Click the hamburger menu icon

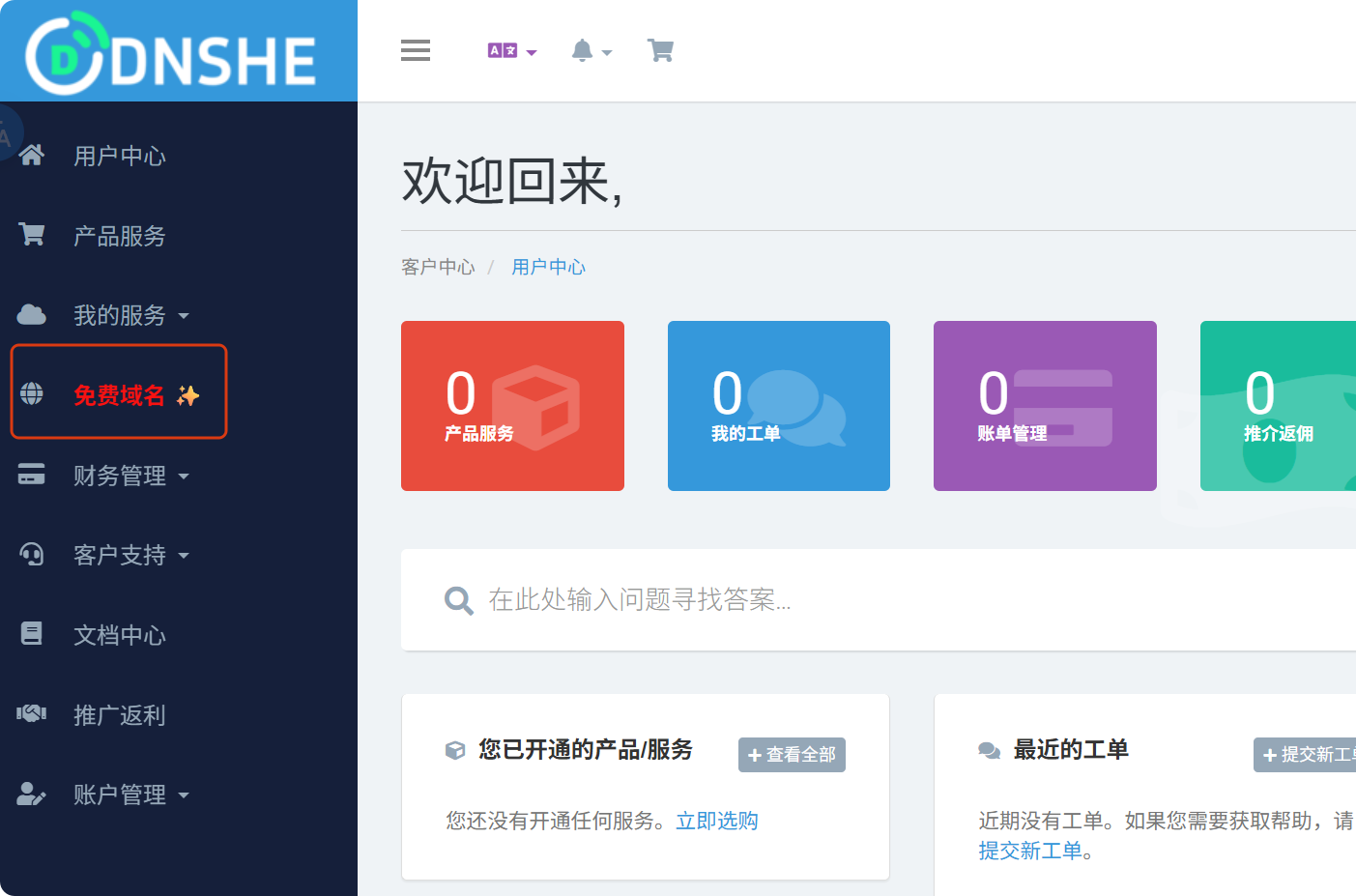click(x=416, y=50)
